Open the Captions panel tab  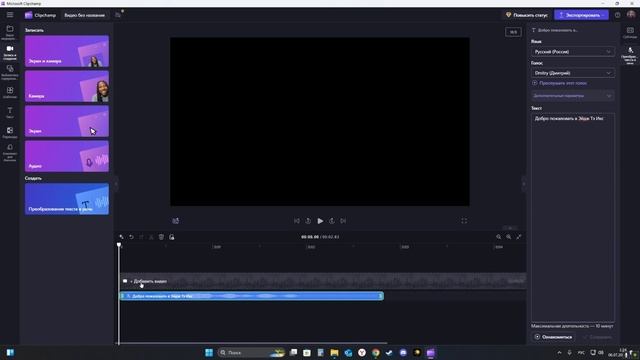[630, 33]
